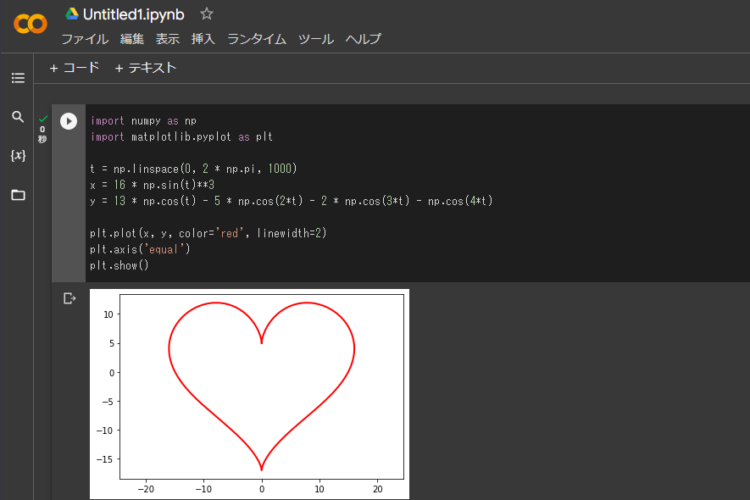Open the search icon in left sidebar
Image resolution: width=750 pixels, height=500 pixels.
click(x=18, y=117)
